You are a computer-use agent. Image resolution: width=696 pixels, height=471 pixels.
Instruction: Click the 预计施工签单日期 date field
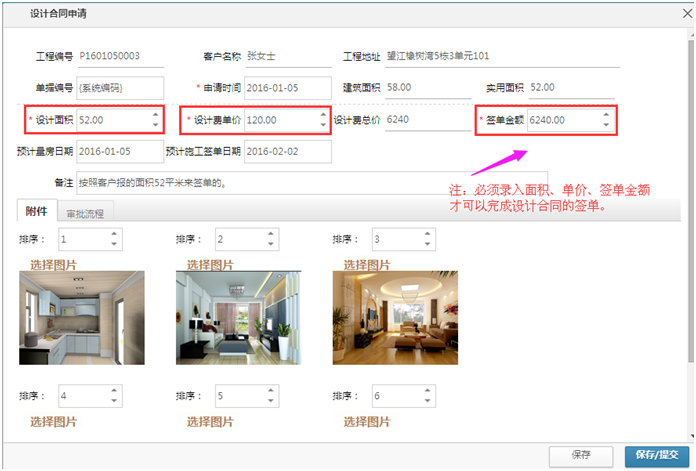point(287,151)
